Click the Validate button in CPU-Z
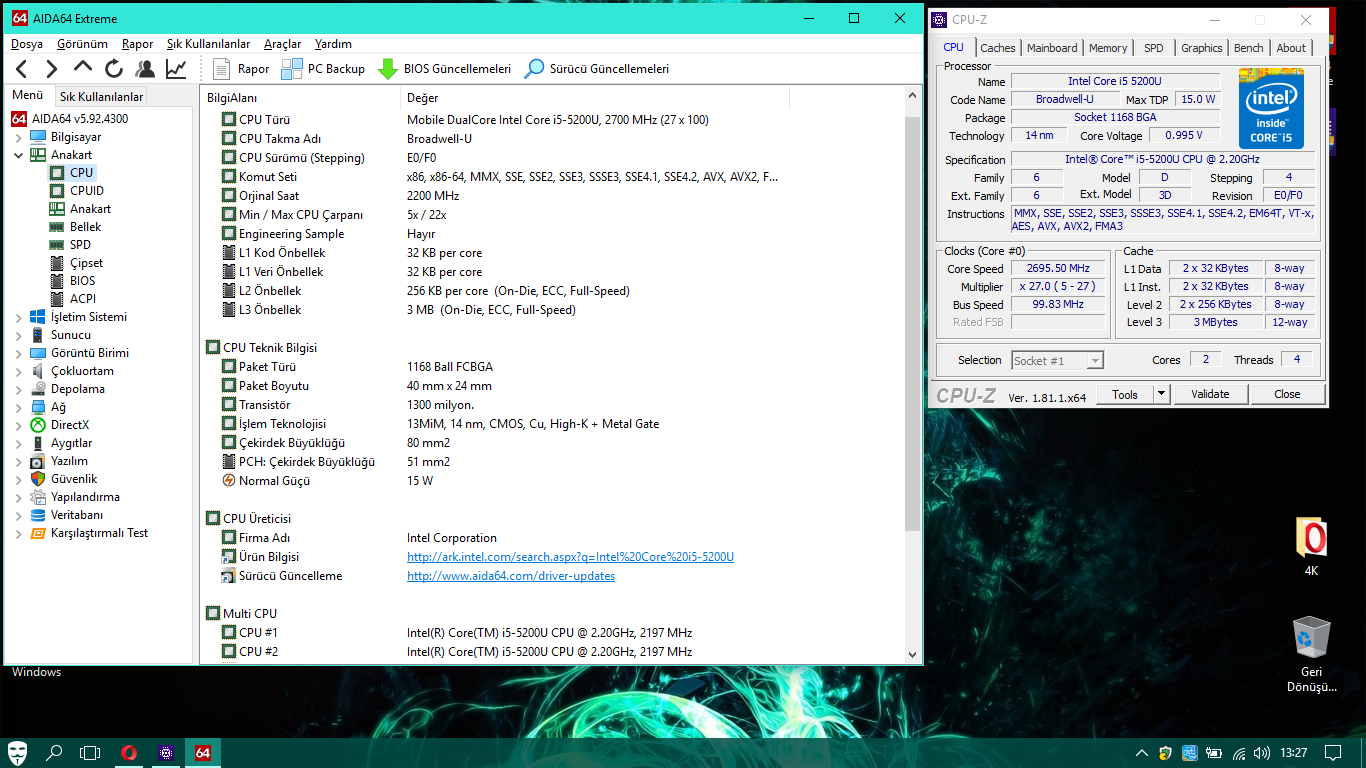Screen dimensions: 1366x768 (x=1210, y=394)
